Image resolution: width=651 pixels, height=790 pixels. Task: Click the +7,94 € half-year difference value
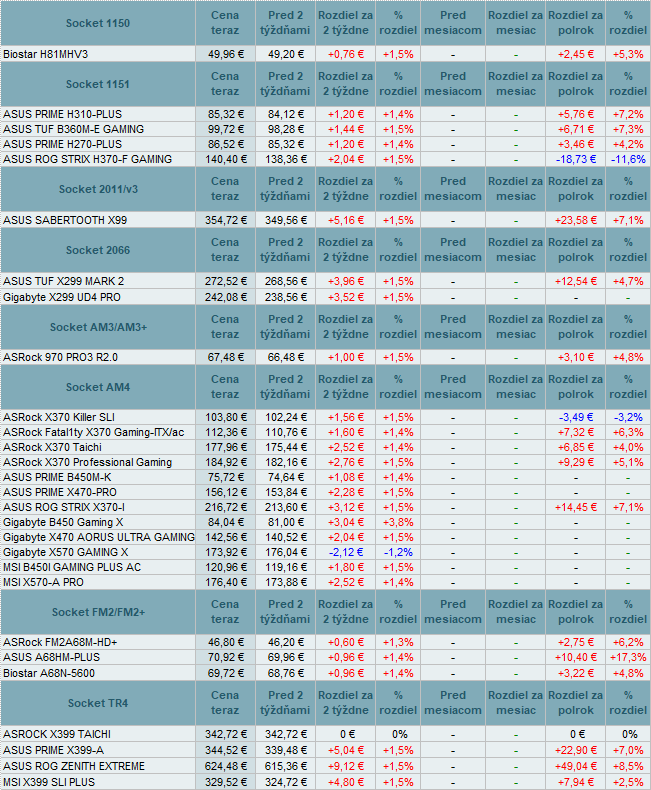coord(576,782)
